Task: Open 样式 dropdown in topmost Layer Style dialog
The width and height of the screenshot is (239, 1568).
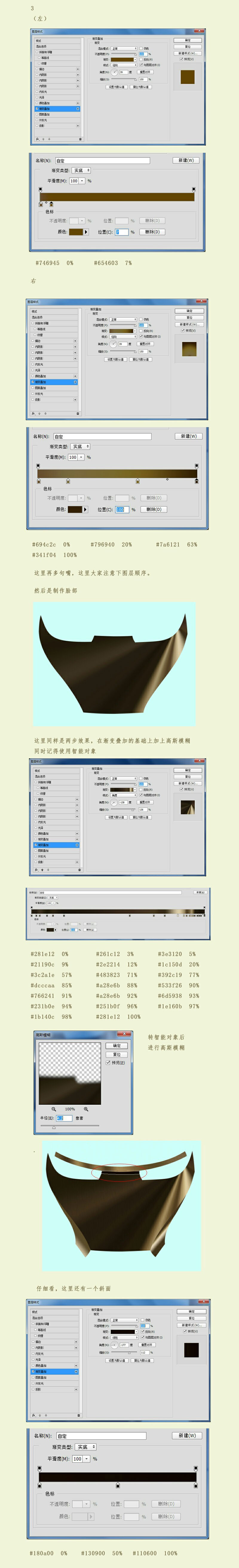Action: [124, 65]
